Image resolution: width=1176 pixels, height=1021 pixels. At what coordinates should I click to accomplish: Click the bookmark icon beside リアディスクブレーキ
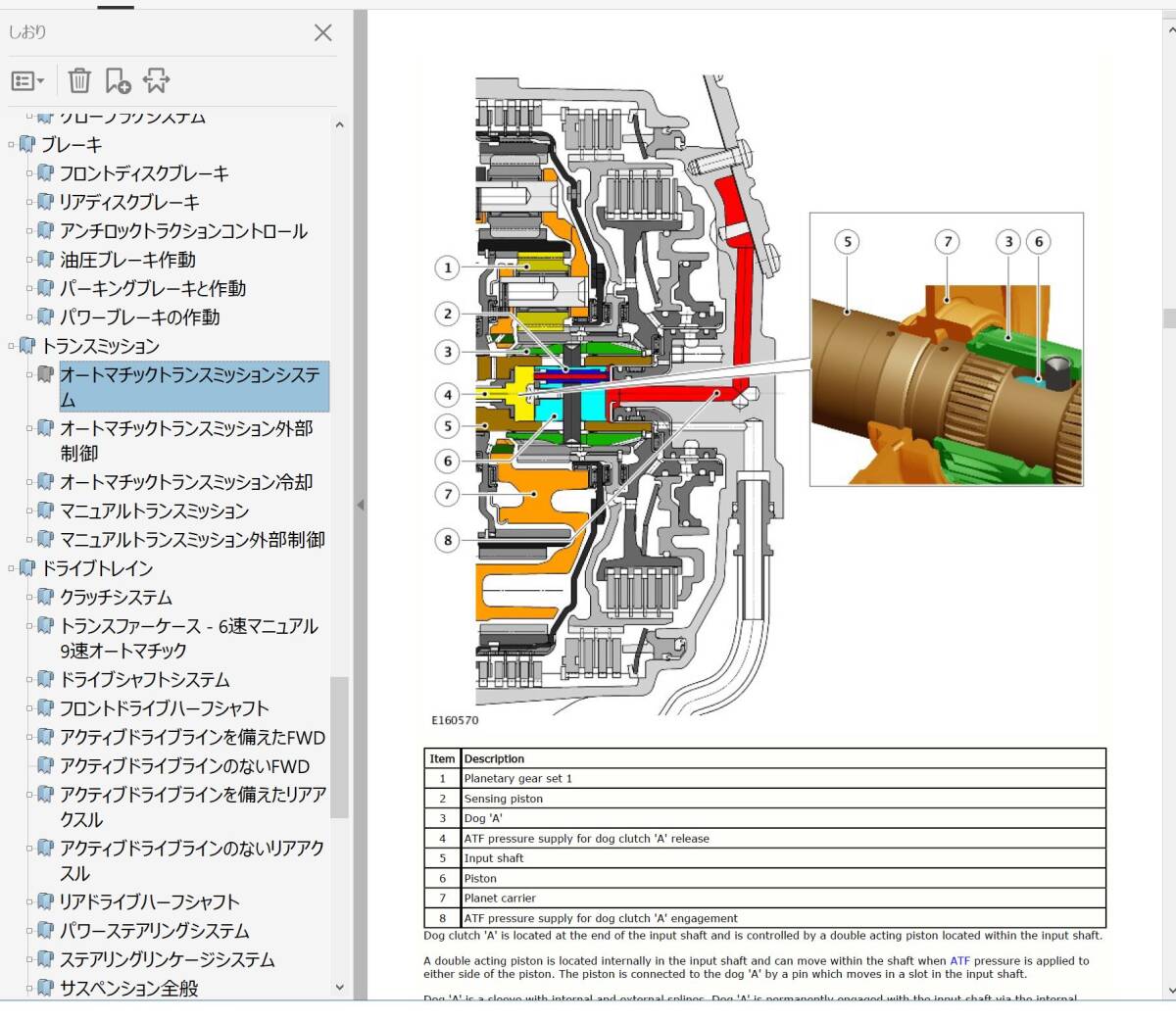point(45,202)
